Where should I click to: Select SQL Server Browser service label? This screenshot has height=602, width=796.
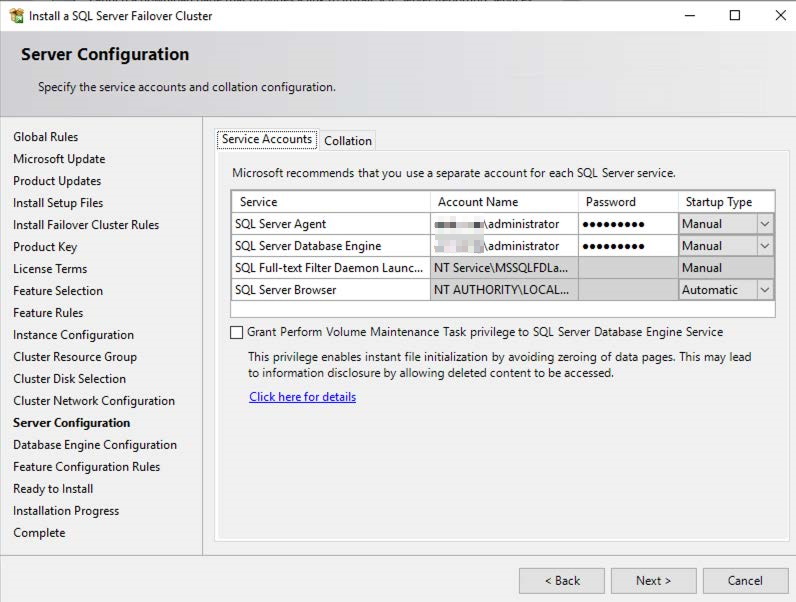[x=285, y=290]
